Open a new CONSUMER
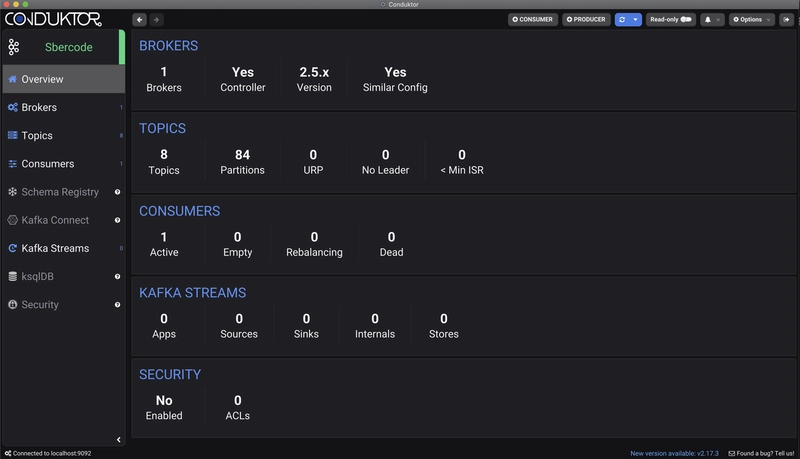This screenshot has height=459, width=800. [x=533, y=19]
